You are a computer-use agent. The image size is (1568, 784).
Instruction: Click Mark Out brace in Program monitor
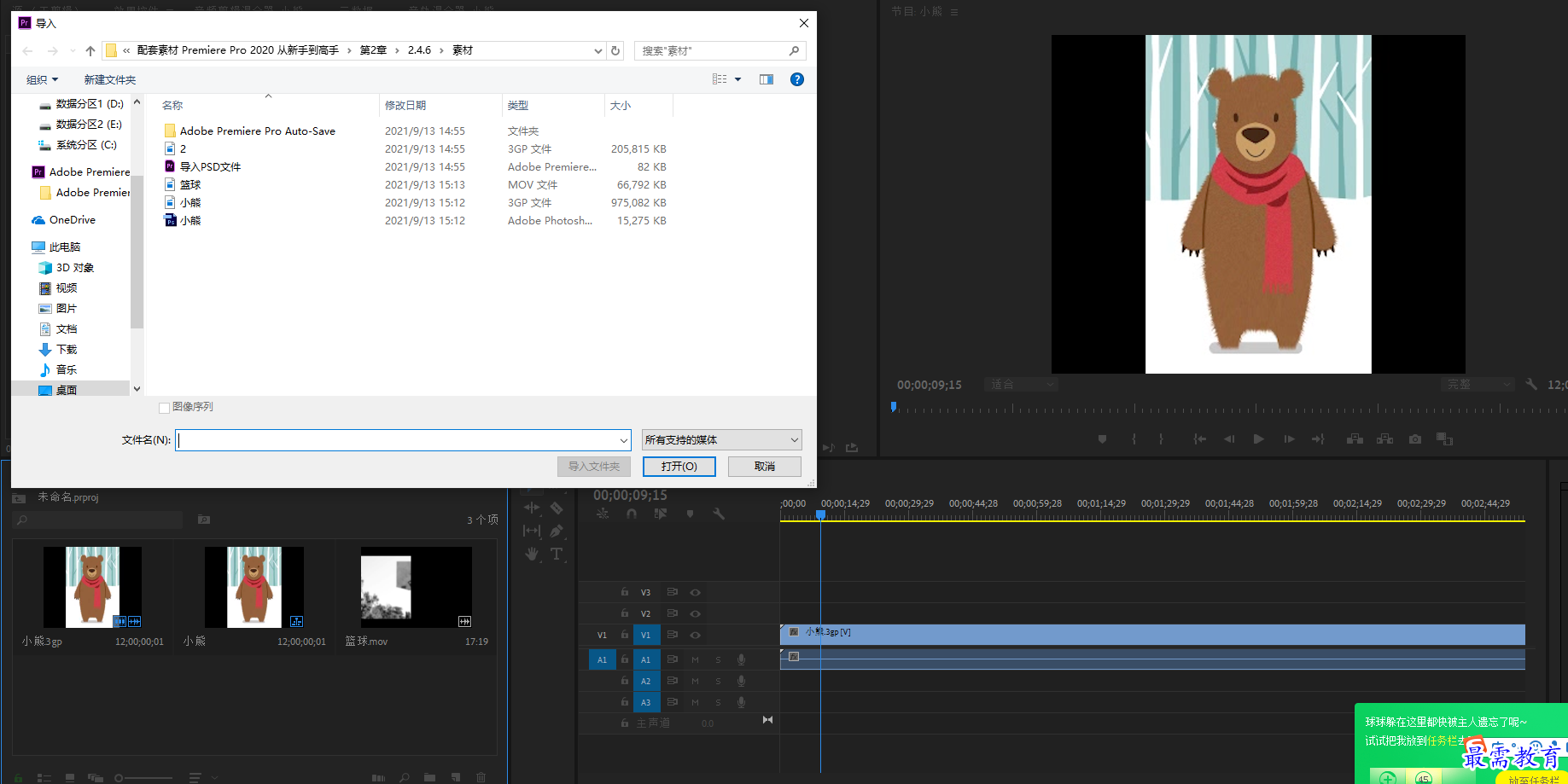coord(1161,438)
